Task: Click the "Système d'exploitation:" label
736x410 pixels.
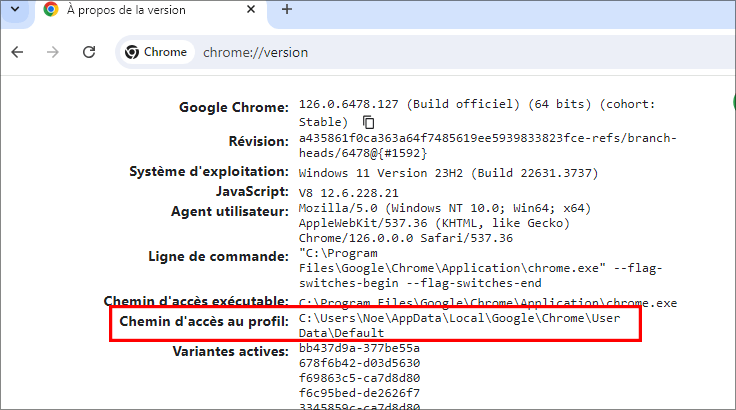Action: pyautogui.click(x=209, y=172)
